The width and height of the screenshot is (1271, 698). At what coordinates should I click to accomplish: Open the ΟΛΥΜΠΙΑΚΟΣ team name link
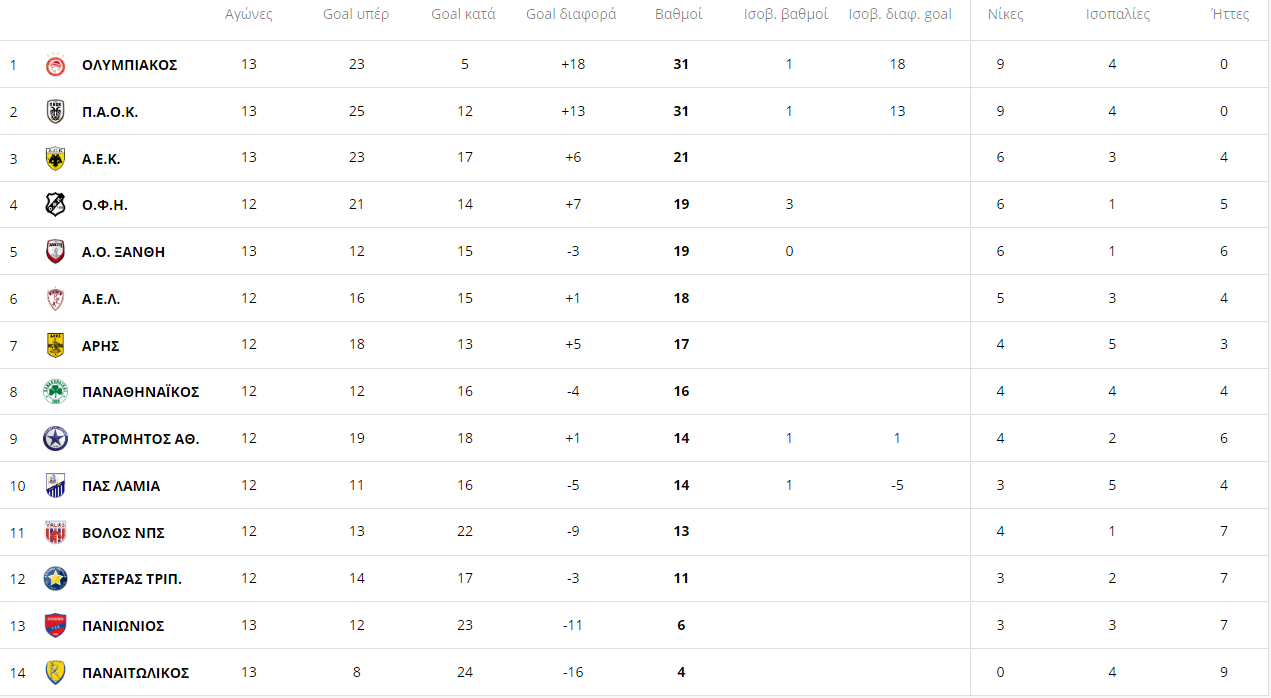tap(129, 65)
